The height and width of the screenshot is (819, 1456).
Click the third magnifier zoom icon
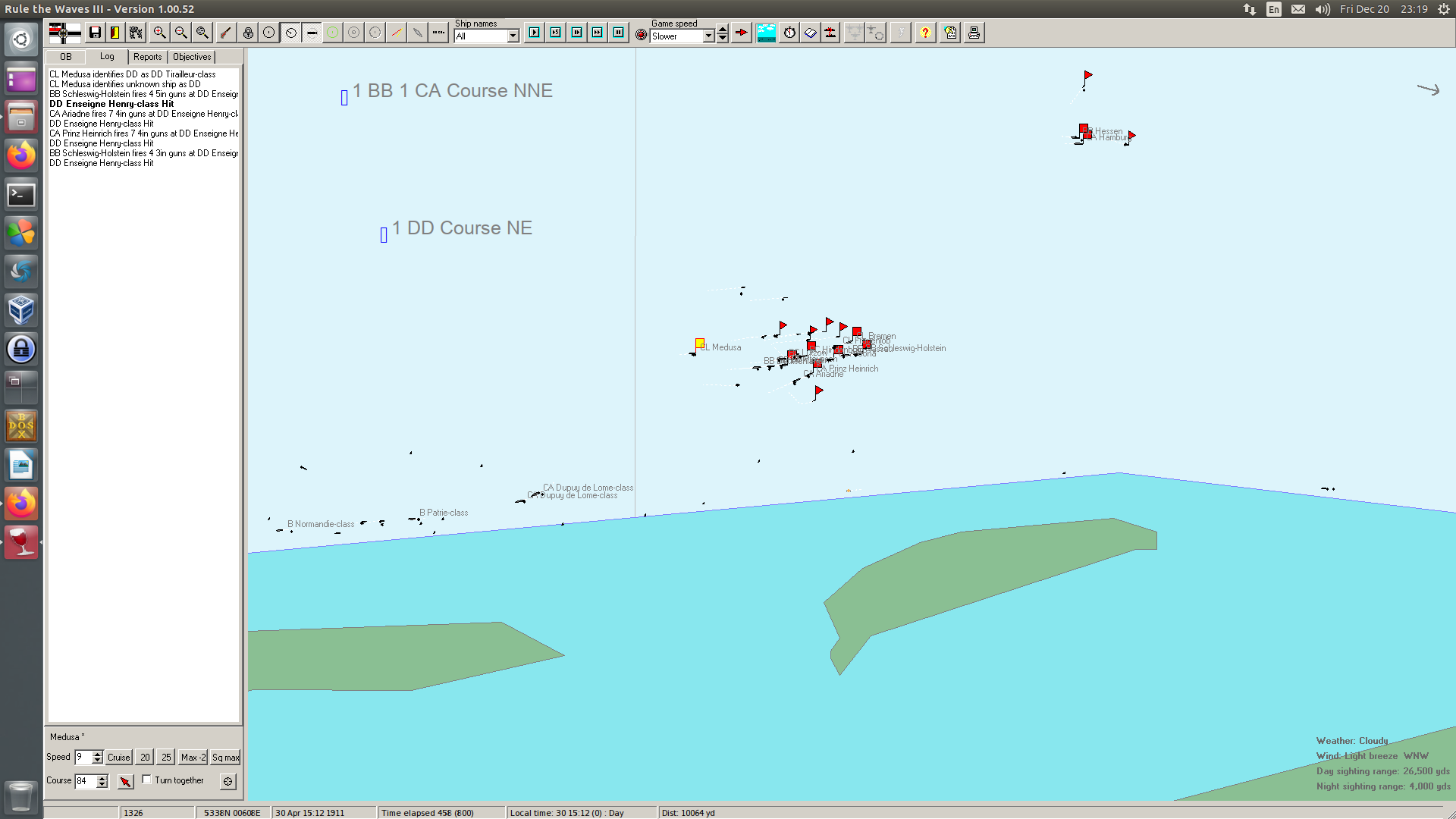pos(202,33)
